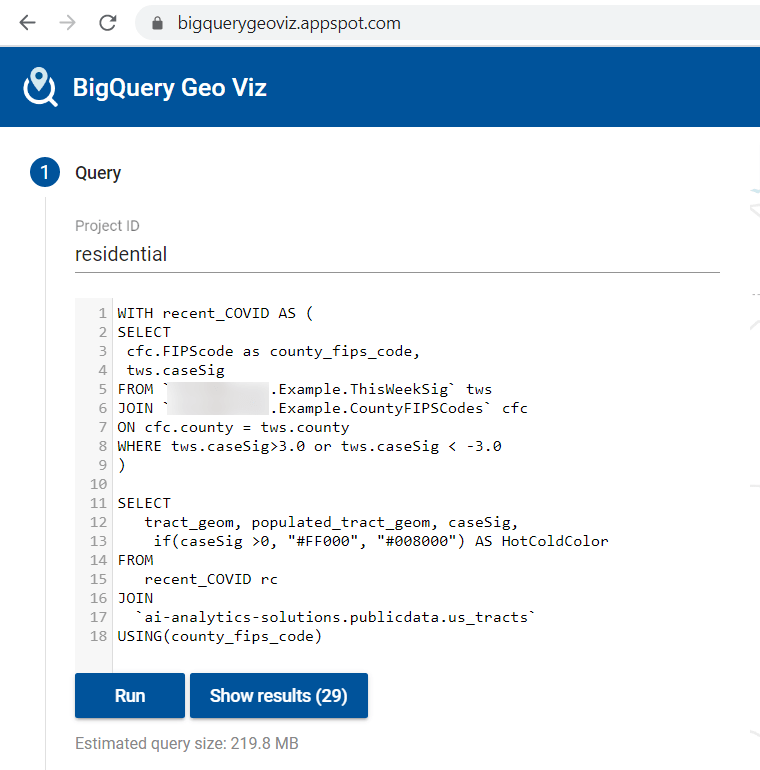Click the padlock site security icon
Screen dimensions: 760x770
(x=156, y=22)
